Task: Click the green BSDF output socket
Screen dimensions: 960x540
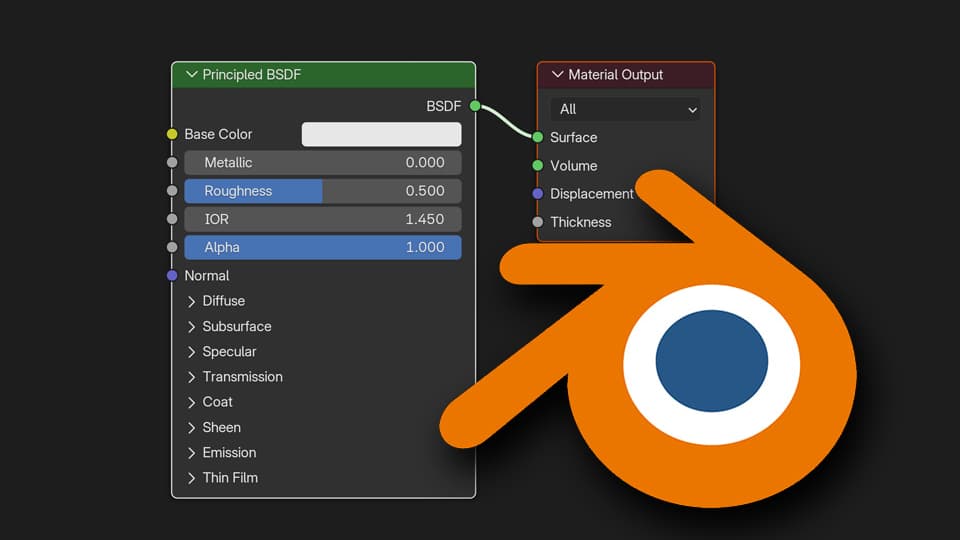Action: [475, 106]
